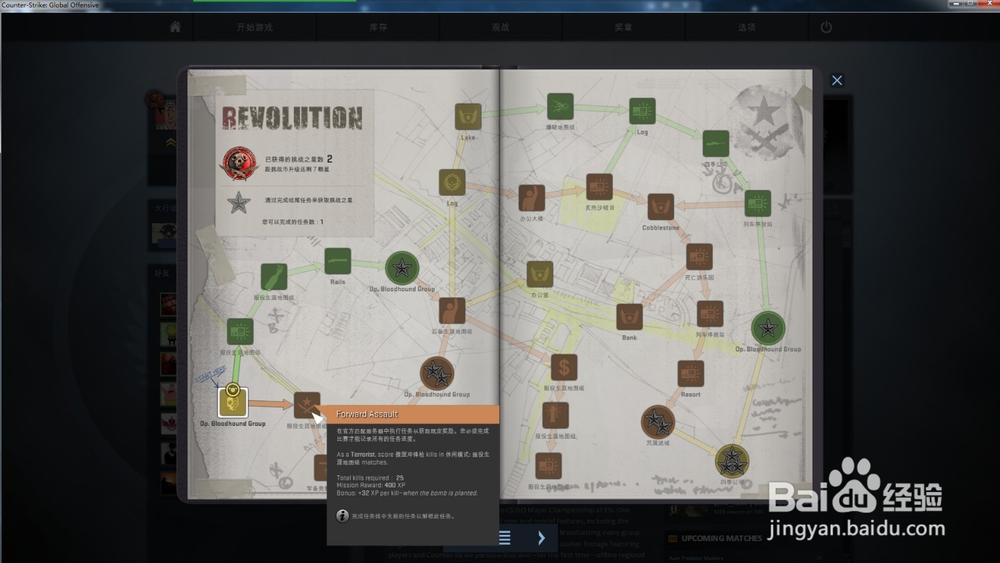Go to the home screen icon
The height and width of the screenshot is (563, 1000).
click(x=175, y=27)
